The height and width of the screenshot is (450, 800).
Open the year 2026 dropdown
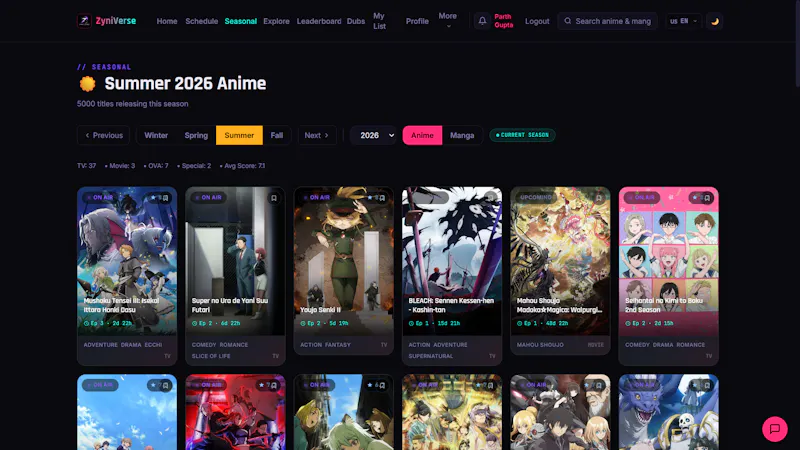(373, 135)
